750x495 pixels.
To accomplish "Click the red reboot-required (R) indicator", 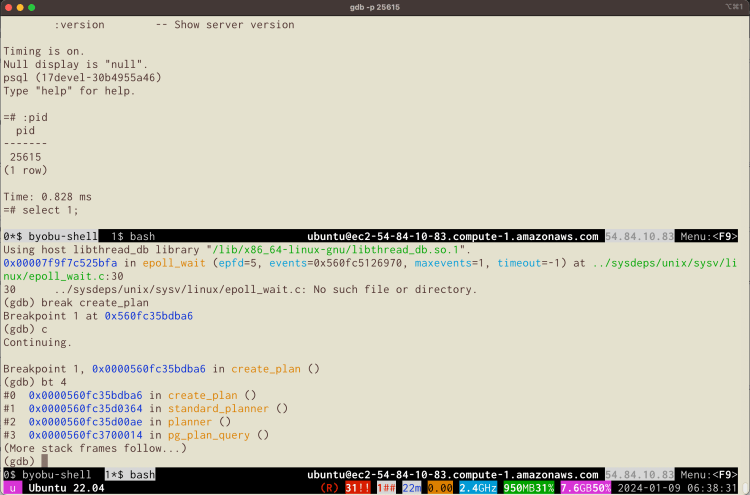I will tap(327, 488).
